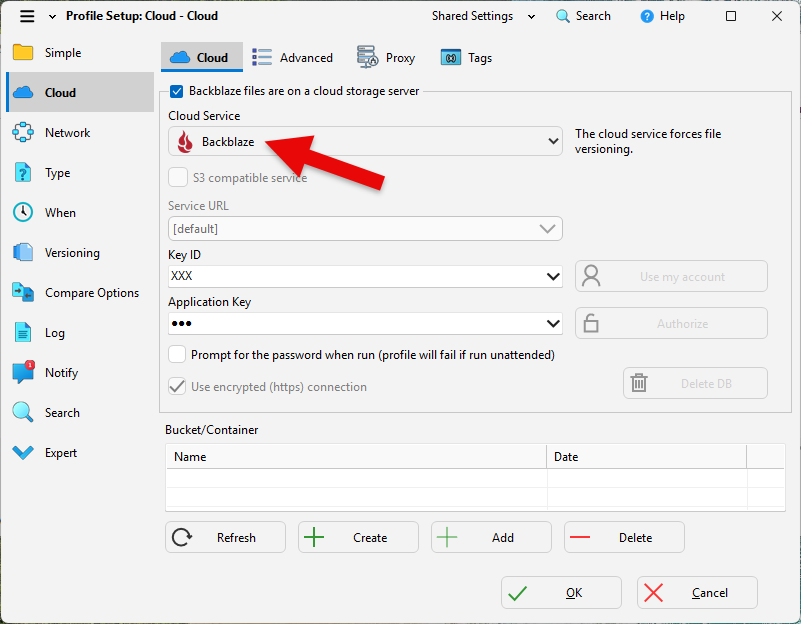Close the Profile Setup window

click(777, 16)
